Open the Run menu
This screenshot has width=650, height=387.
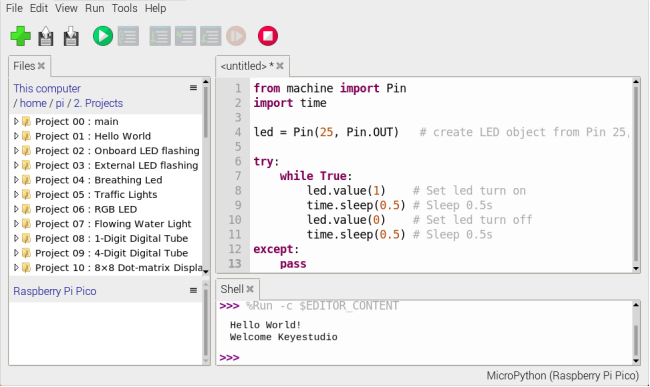coord(95,8)
